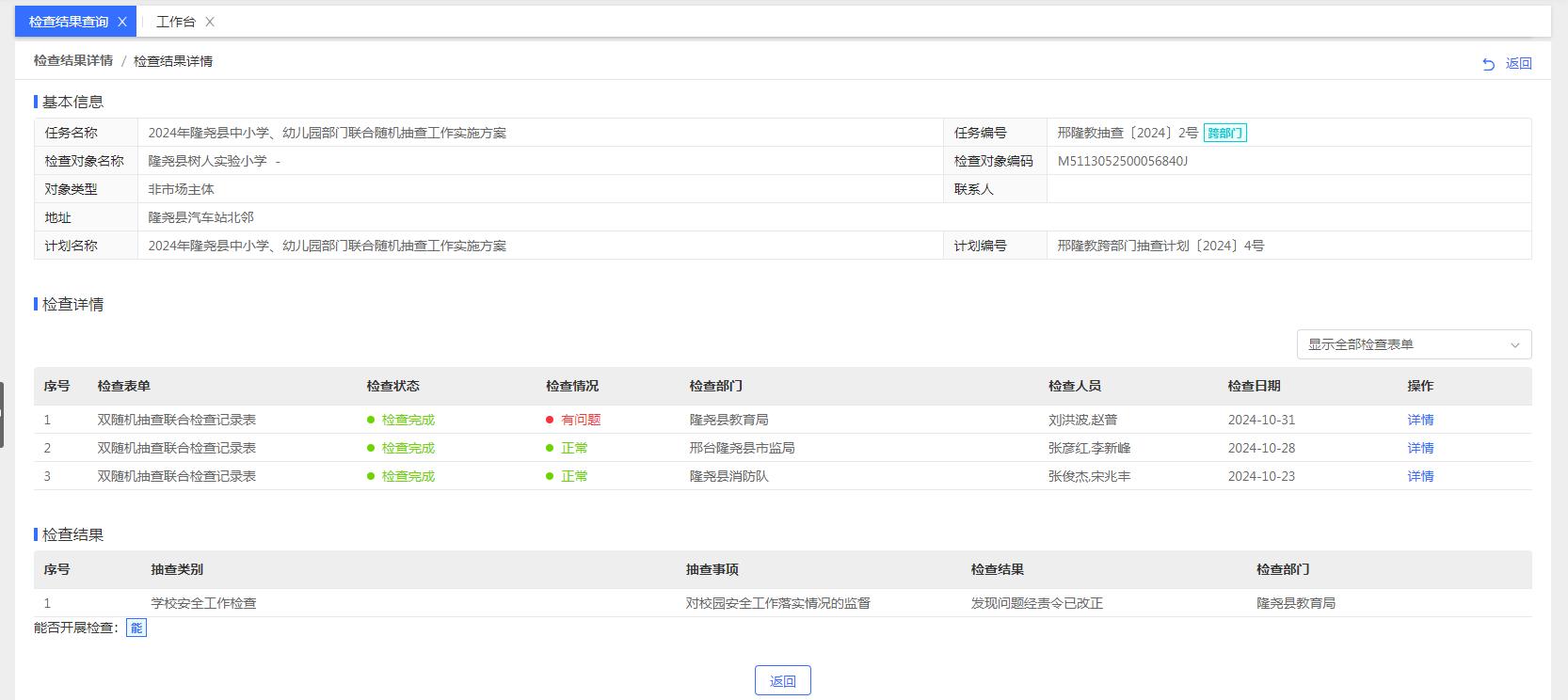Close the 工作台 tab

pyautogui.click(x=210, y=22)
